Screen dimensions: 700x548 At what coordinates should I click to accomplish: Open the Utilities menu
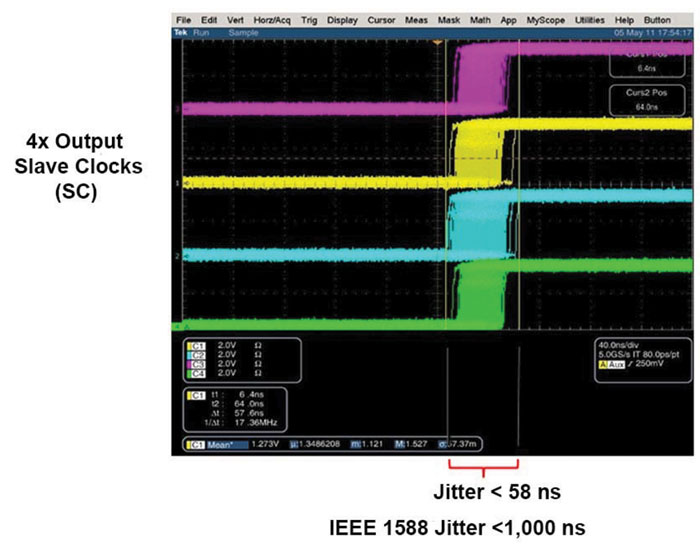click(x=590, y=20)
